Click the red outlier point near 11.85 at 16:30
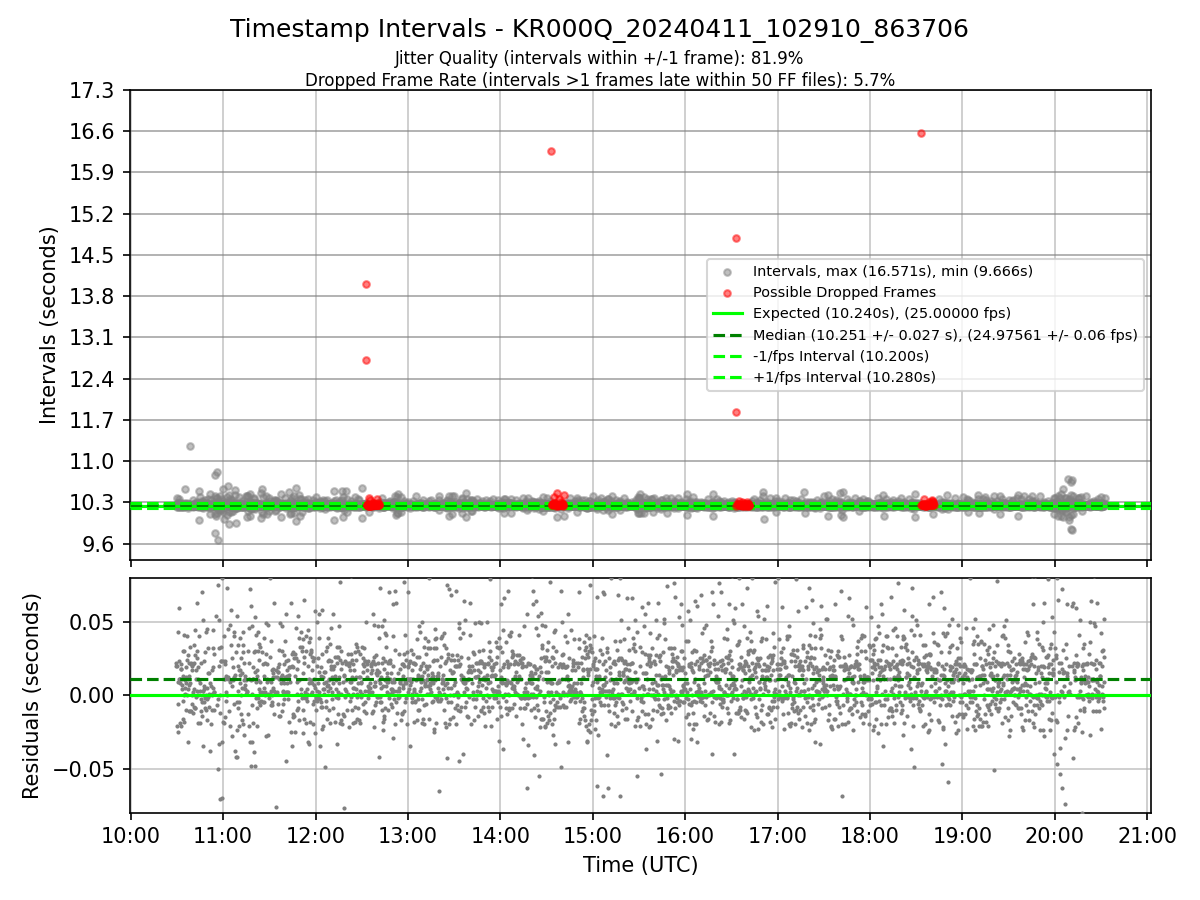The height and width of the screenshot is (900, 1200). [736, 412]
